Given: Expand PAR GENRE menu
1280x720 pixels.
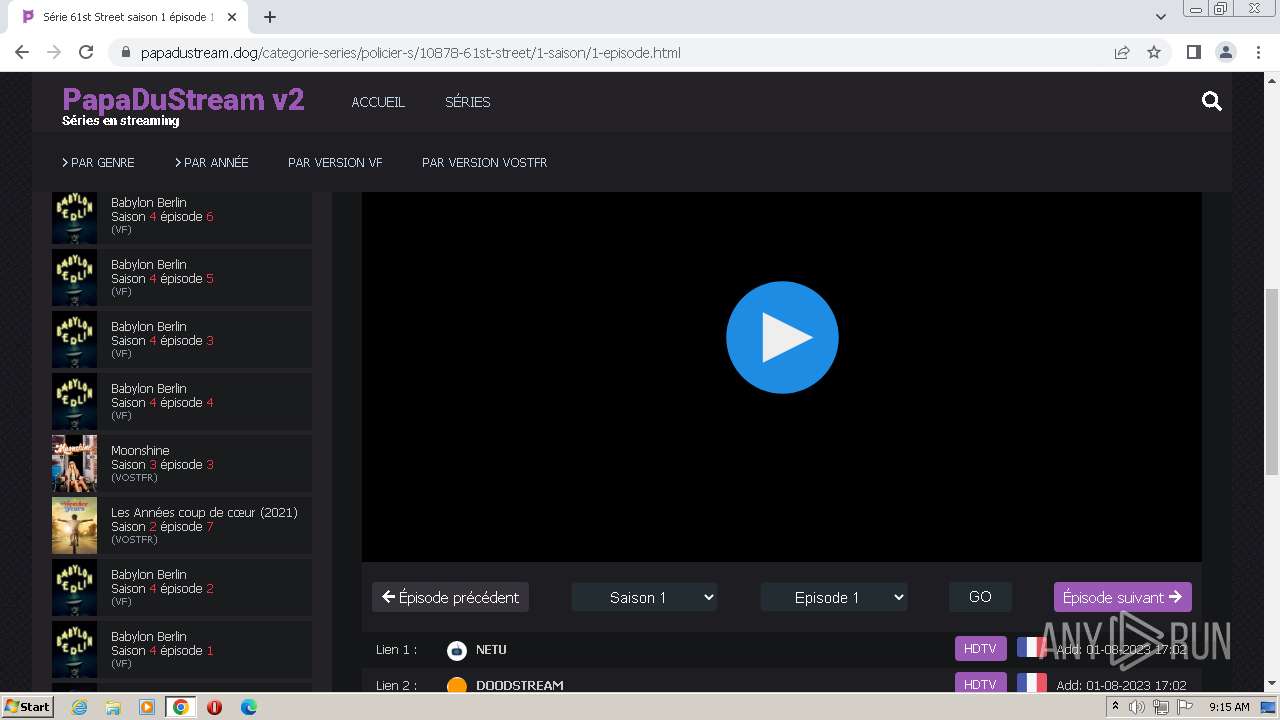Looking at the screenshot, I should [98, 162].
